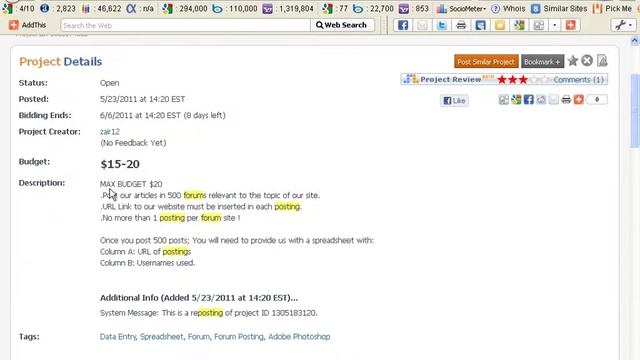Click the Project Review label
The width and height of the screenshot is (640, 360).
(x=451, y=80)
